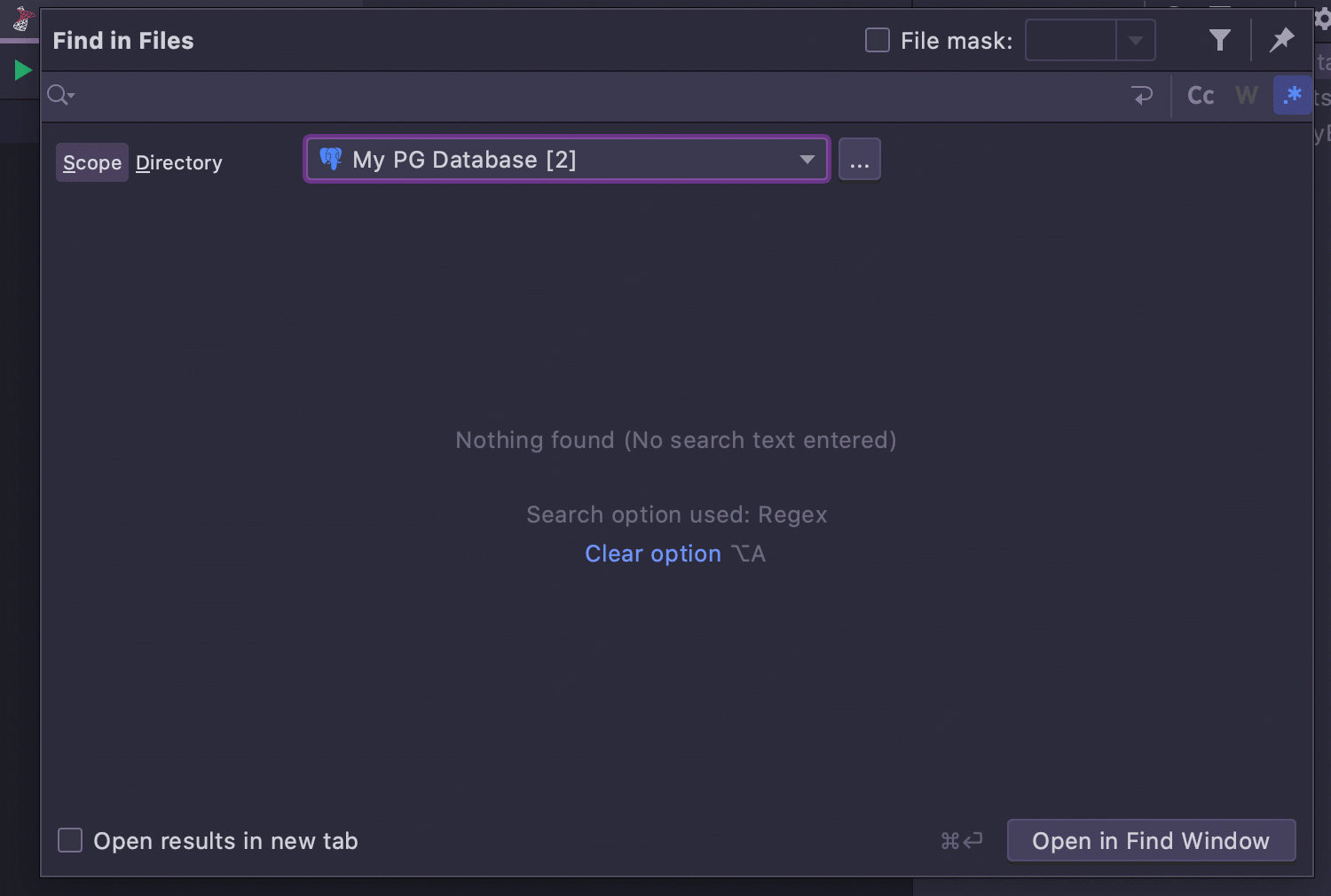1331x896 pixels.
Task: Enable the File mask checkbox
Action: click(878, 40)
